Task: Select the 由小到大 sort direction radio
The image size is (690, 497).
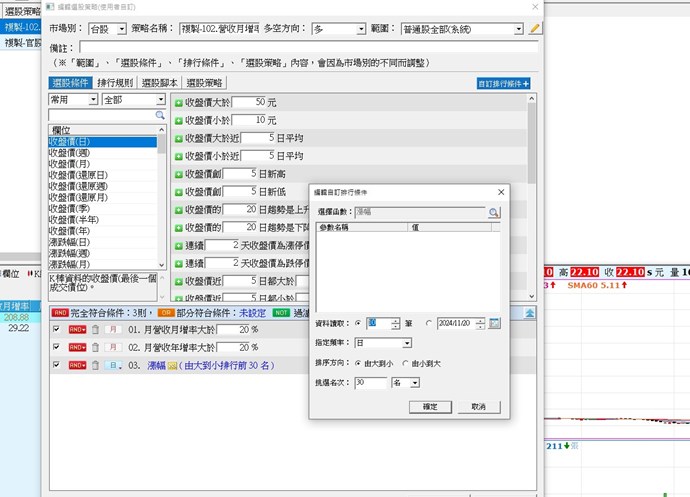Action: click(x=404, y=363)
